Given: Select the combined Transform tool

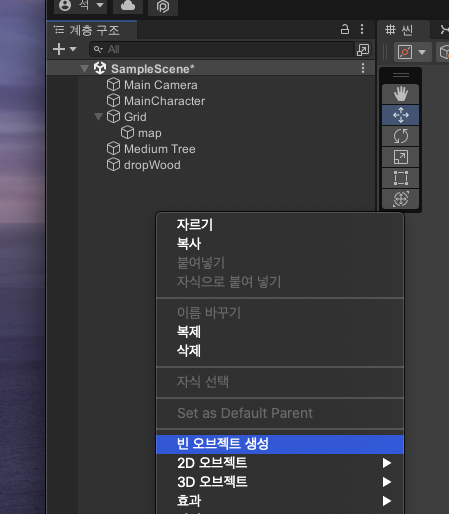Looking at the screenshot, I should [400, 199].
